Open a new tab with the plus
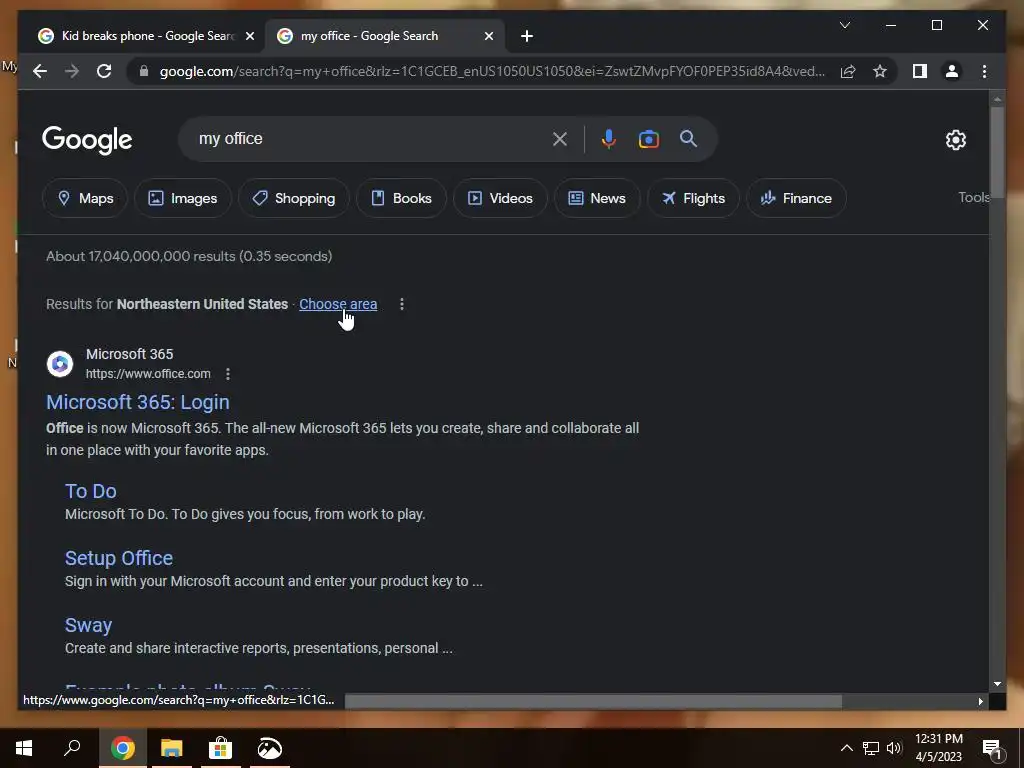This screenshot has width=1024, height=768. pyautogui.click(x=526, y=36)
